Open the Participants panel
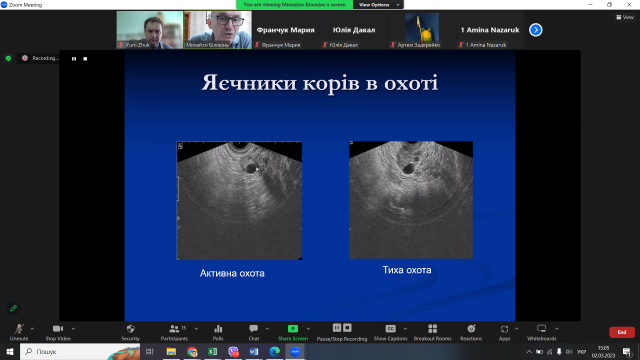Viewport: 640px width, 360px height. (x=174, y=332)
